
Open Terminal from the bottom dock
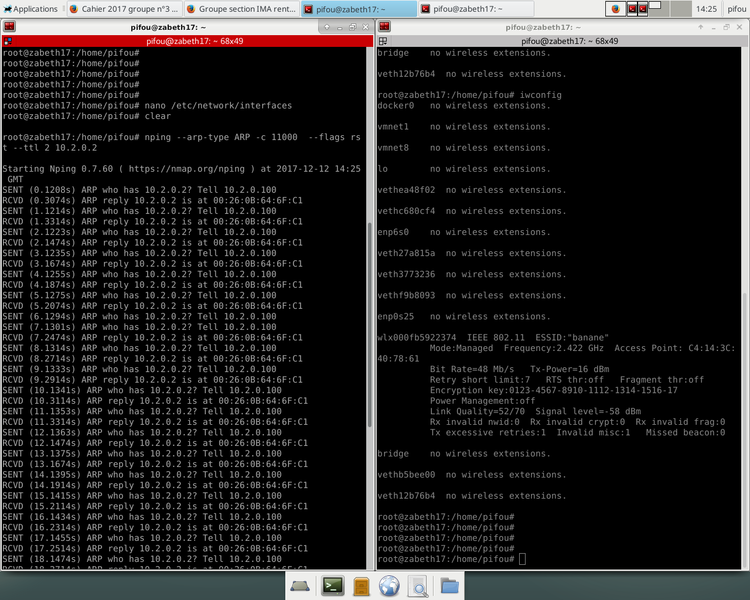(x=333, y=586)
